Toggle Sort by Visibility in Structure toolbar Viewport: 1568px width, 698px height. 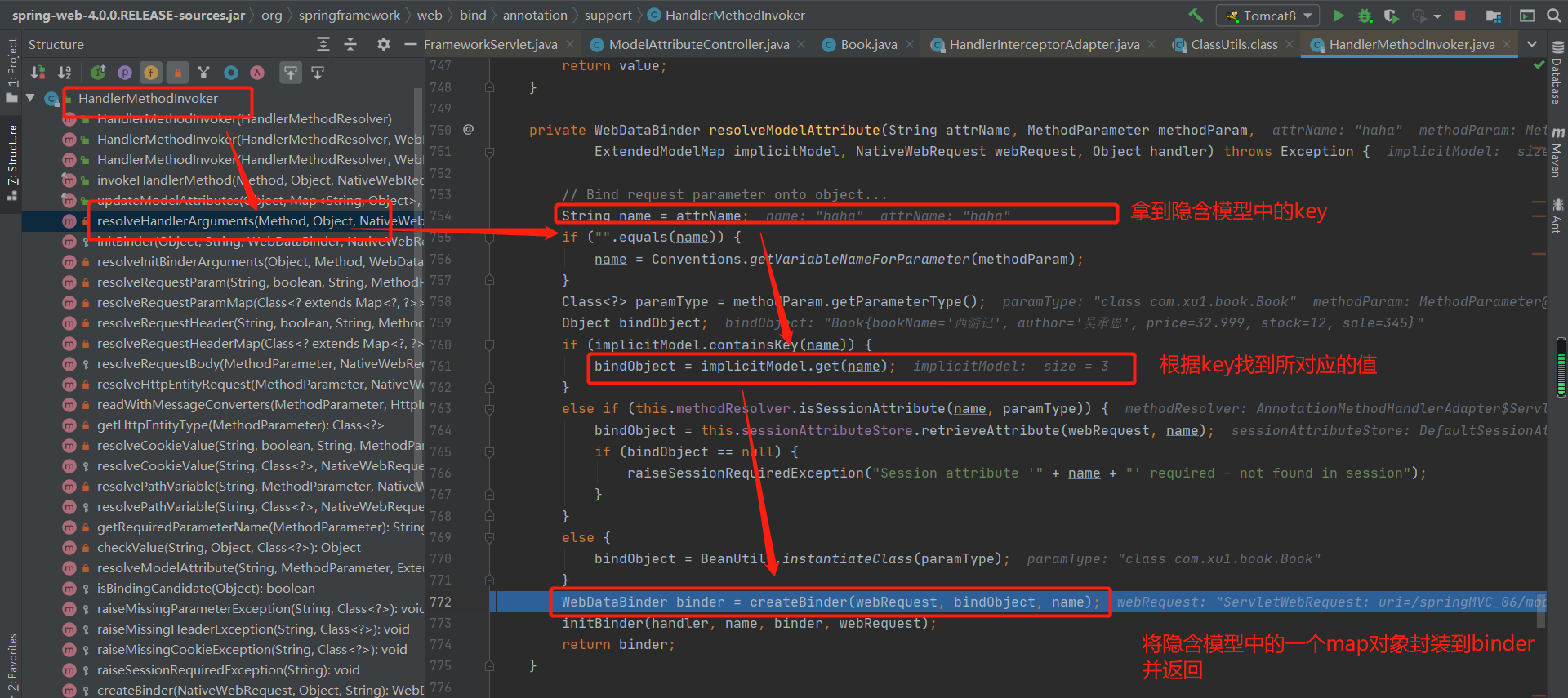(x=38, y=73)
